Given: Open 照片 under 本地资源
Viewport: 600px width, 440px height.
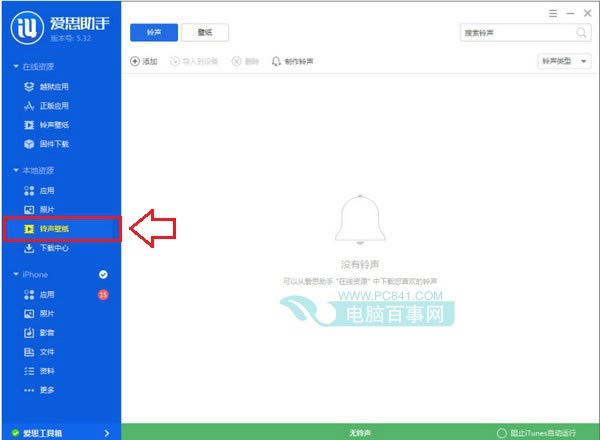Looking at the screenshot, I should click(39, 210).
